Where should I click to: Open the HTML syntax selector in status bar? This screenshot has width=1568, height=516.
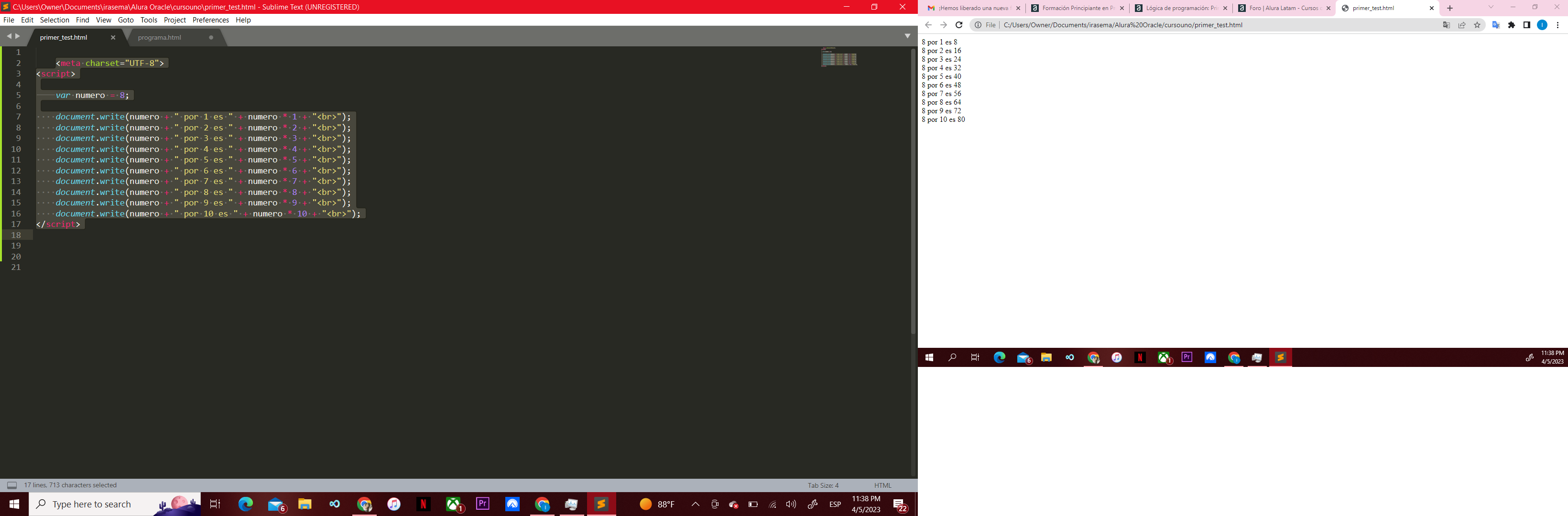pos(882,485)
